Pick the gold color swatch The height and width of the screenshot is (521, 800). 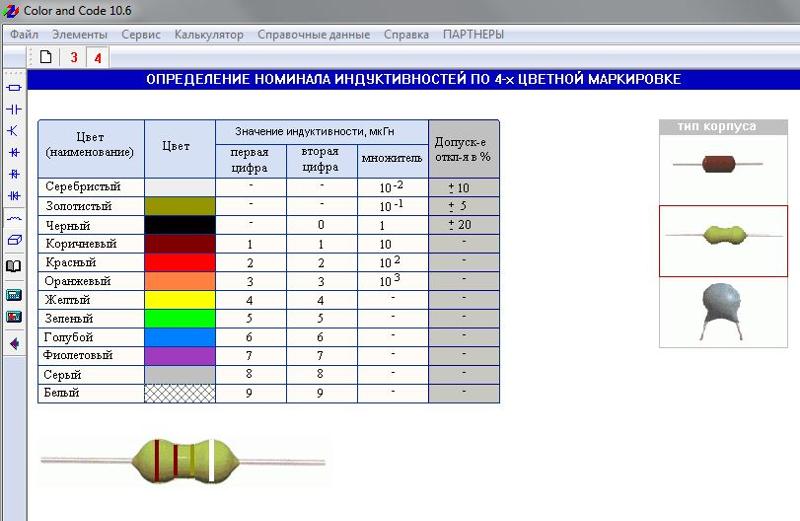[x=180, y=206]
